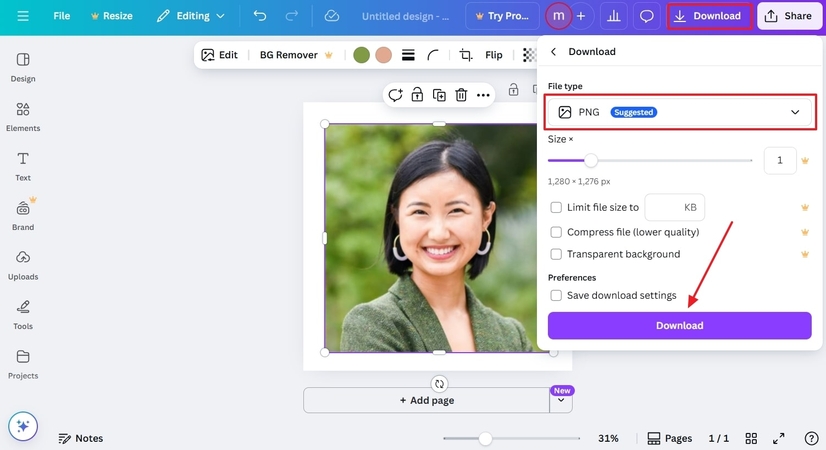Enable Compress file checkbox
The width and height of the screenshot is (826, 450).
[x=556, y=232]
